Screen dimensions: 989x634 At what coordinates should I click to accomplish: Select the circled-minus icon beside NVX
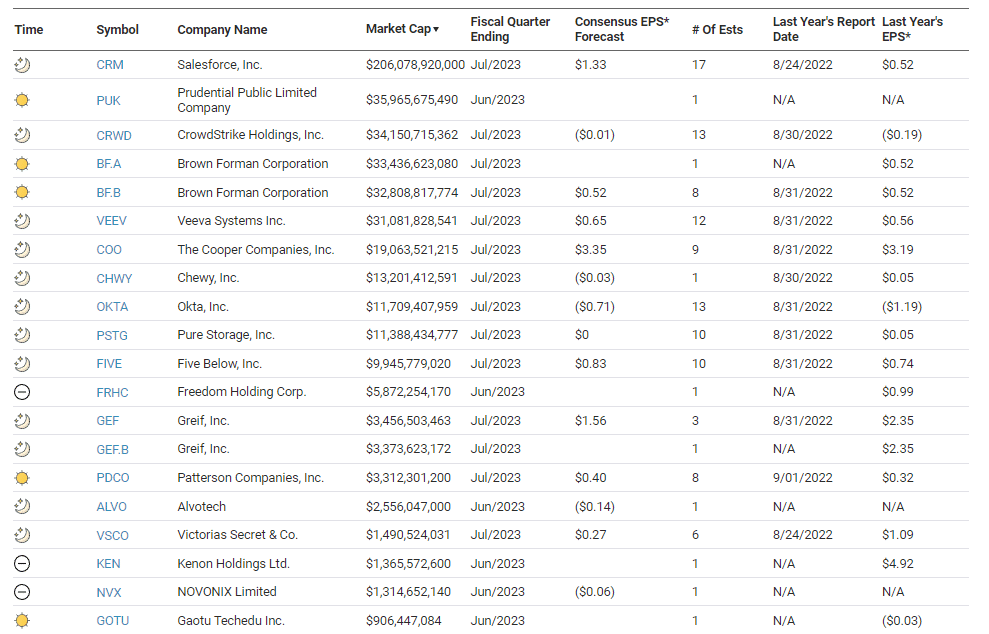pos(22,592)
